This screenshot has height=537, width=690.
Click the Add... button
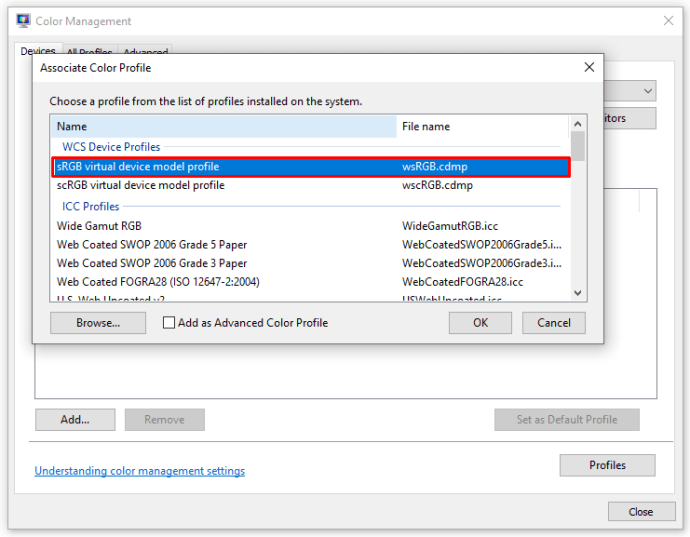[x=75, y=420]
